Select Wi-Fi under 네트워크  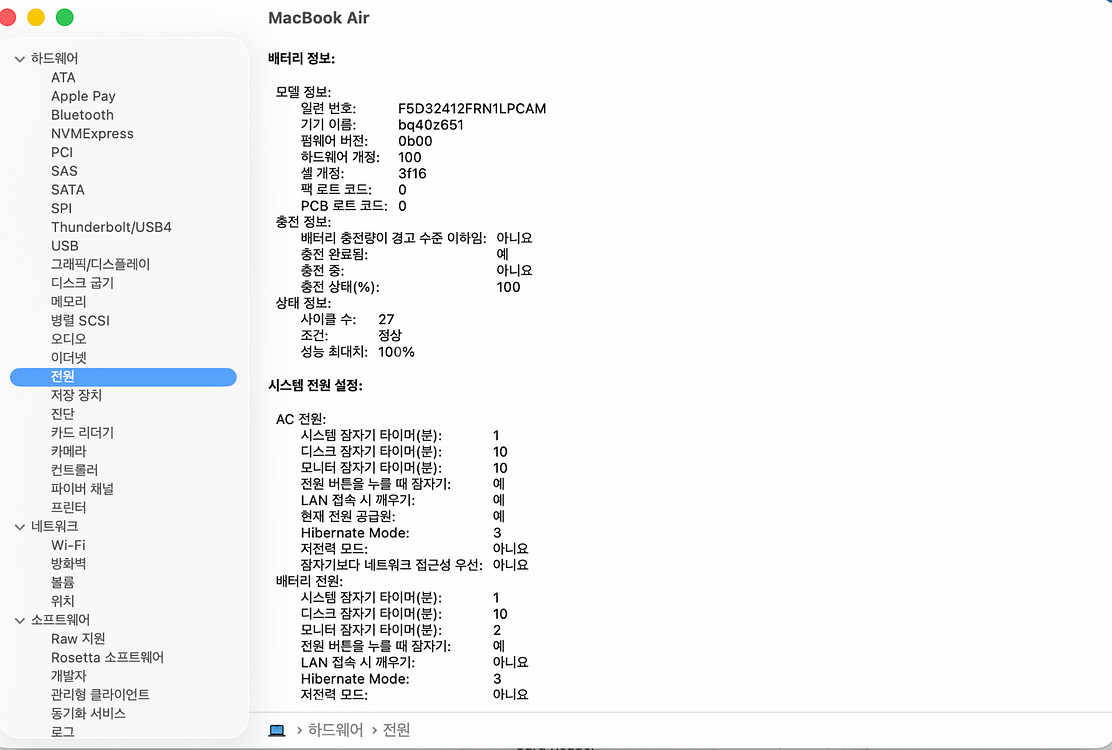[68, 544]
